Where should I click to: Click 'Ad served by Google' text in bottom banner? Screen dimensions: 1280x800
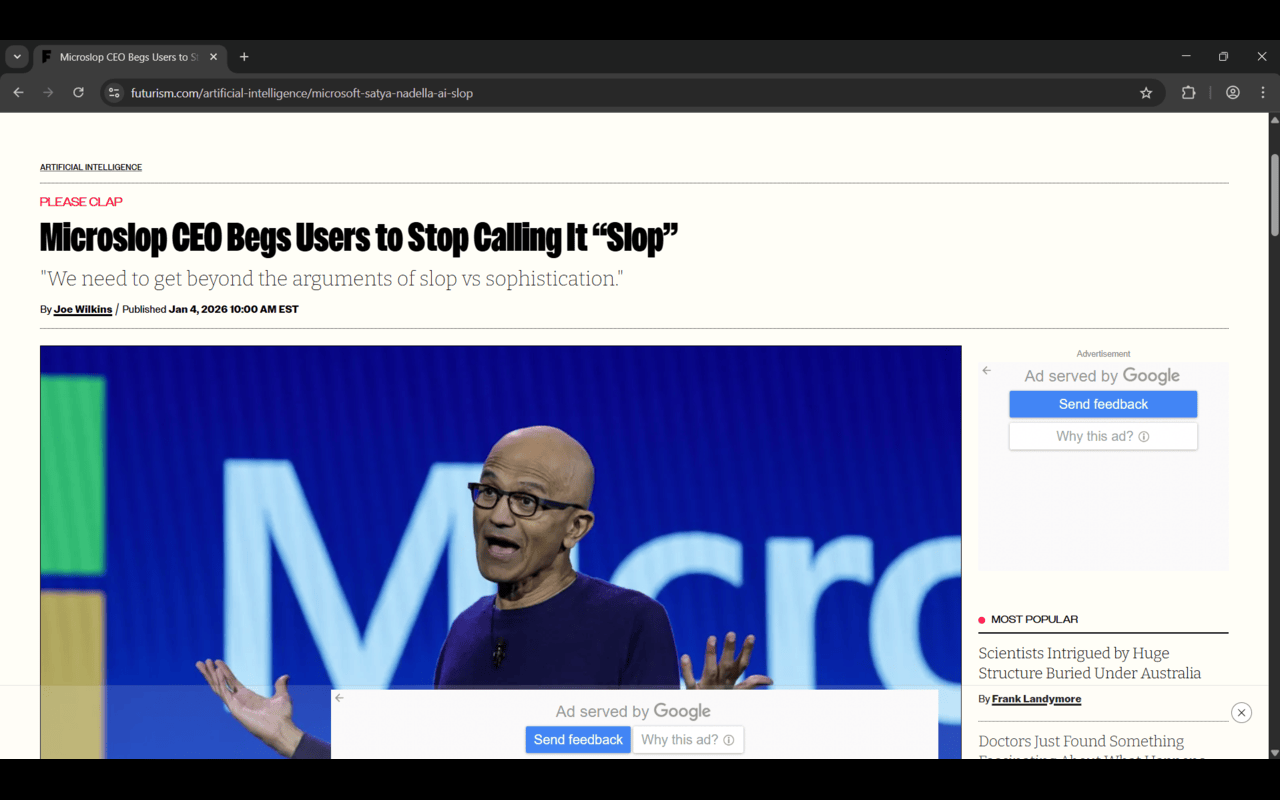(633, 712)
